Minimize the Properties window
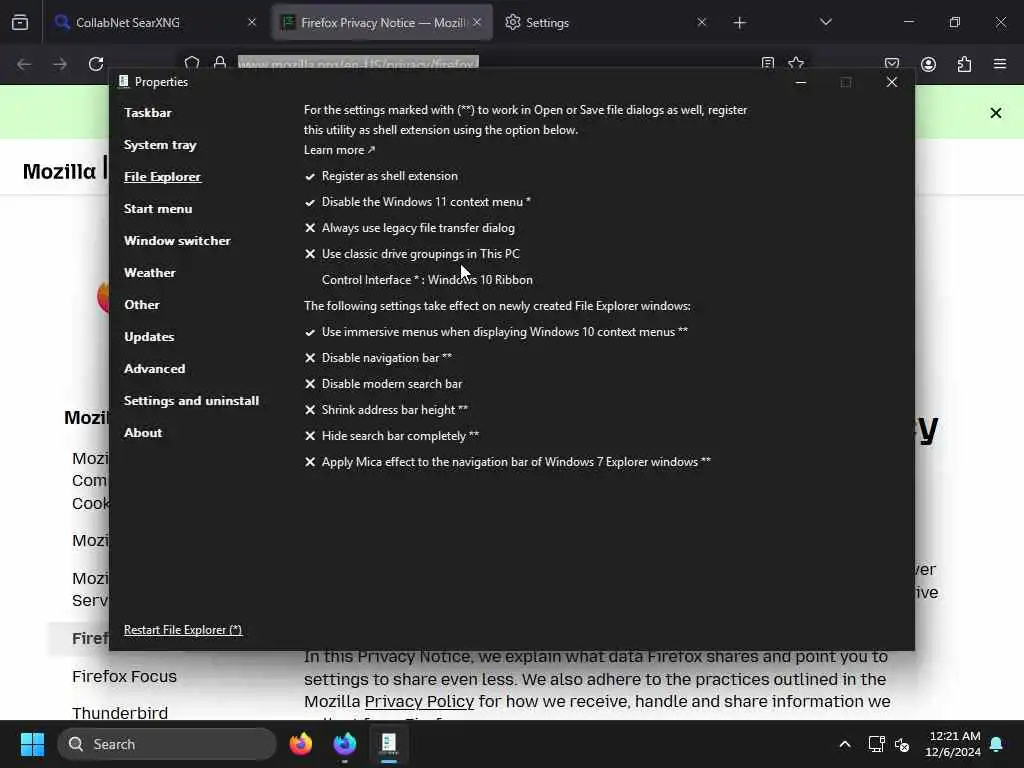 [801, 82]
